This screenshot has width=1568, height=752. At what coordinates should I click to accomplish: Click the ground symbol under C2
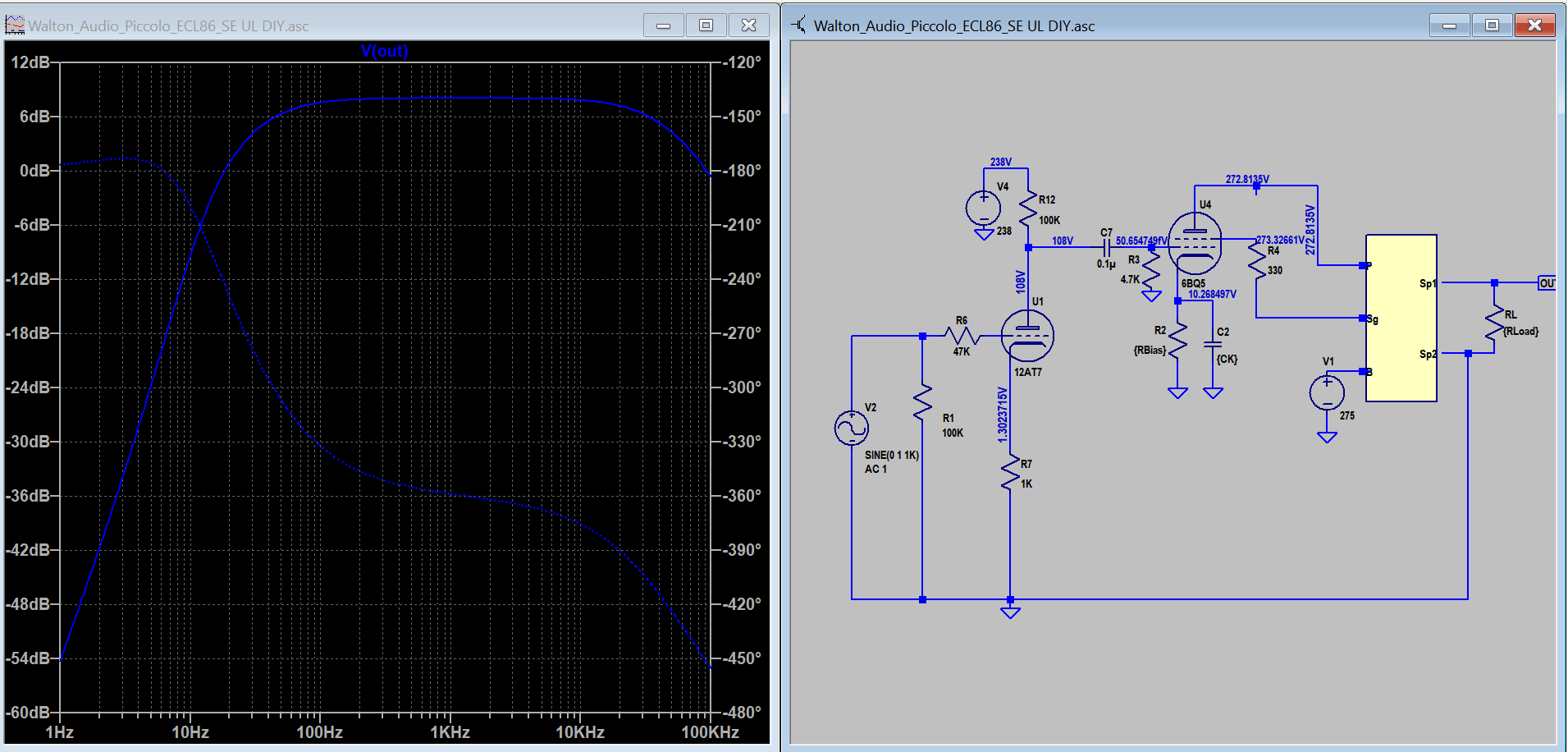[1213, 393]
